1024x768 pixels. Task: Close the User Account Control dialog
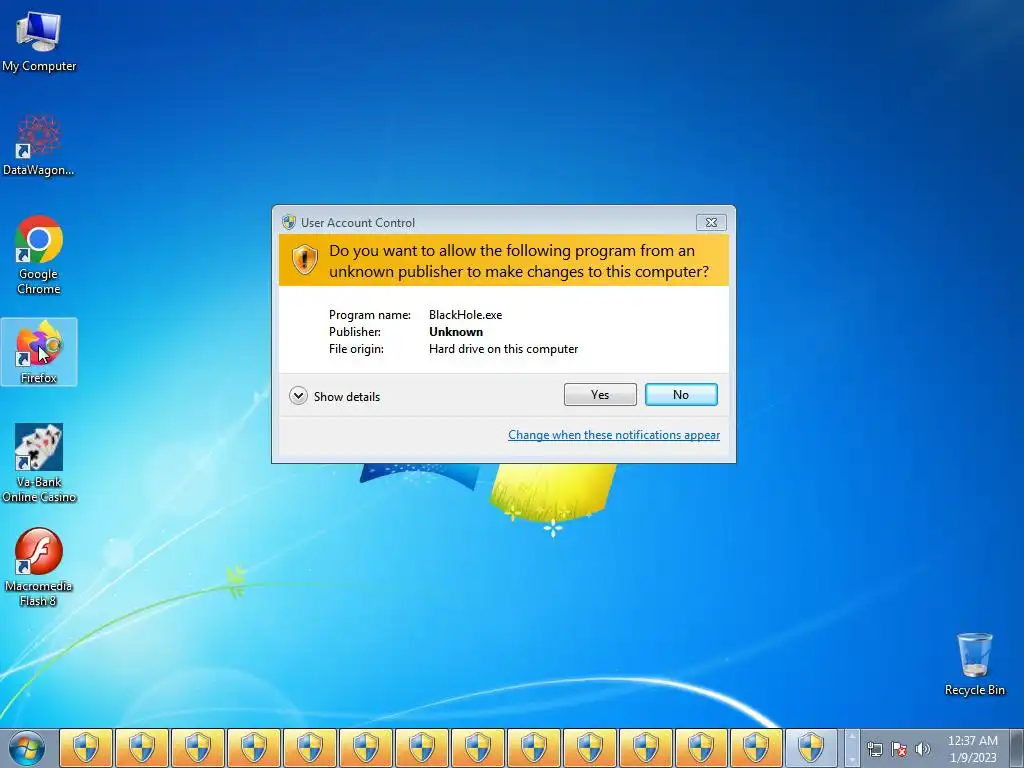point(711,223)
